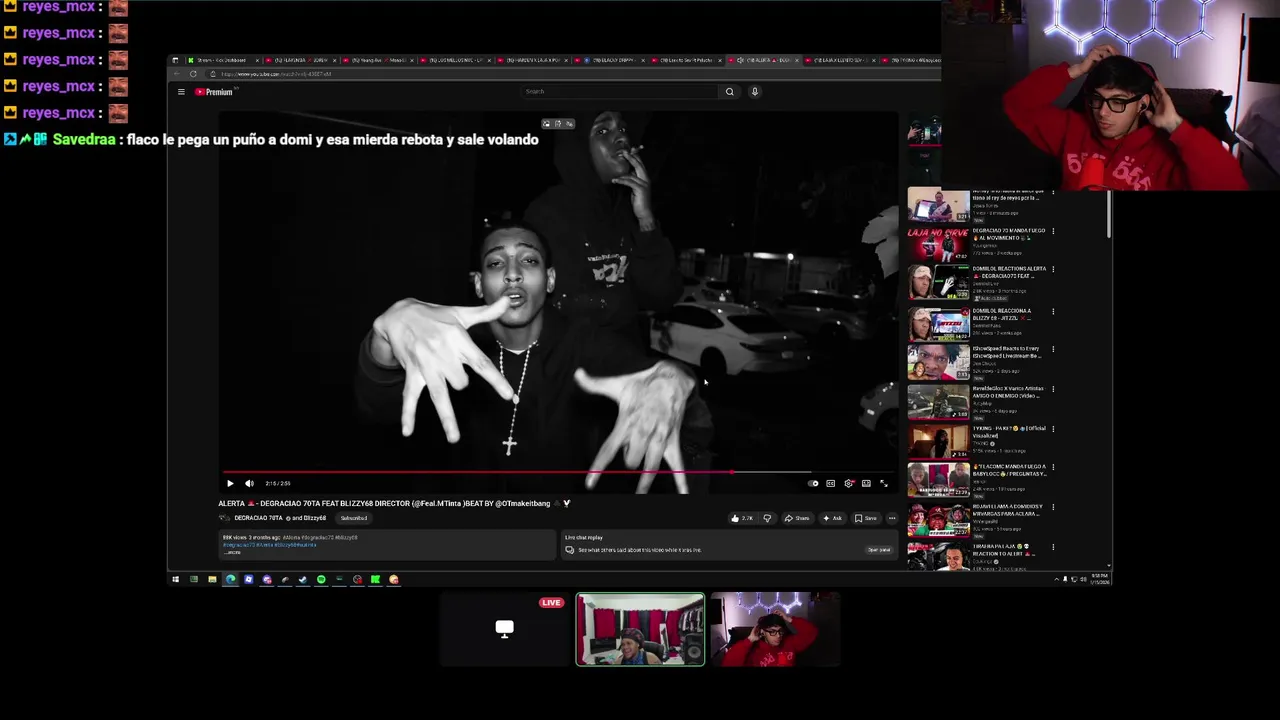Open options for TYKING - PA KE? video
This screenshot has height=720, width=1280.
coord(1053,429)
